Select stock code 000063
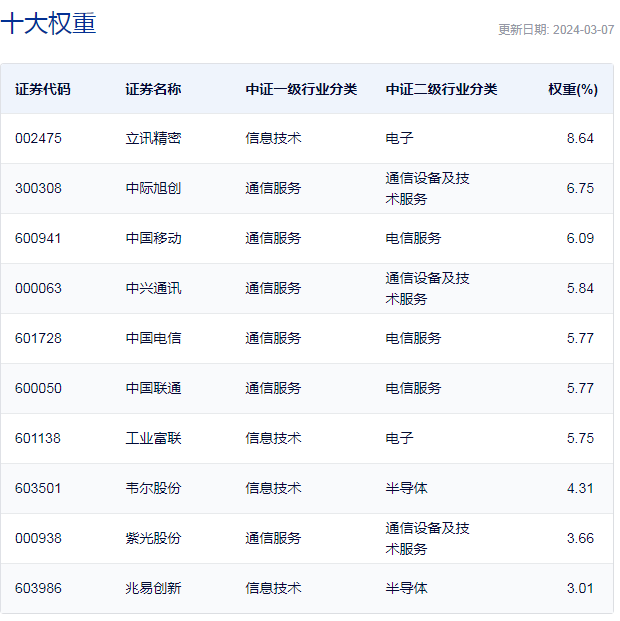This screenshot has width=620, height=621. click(x=38, y=288)
